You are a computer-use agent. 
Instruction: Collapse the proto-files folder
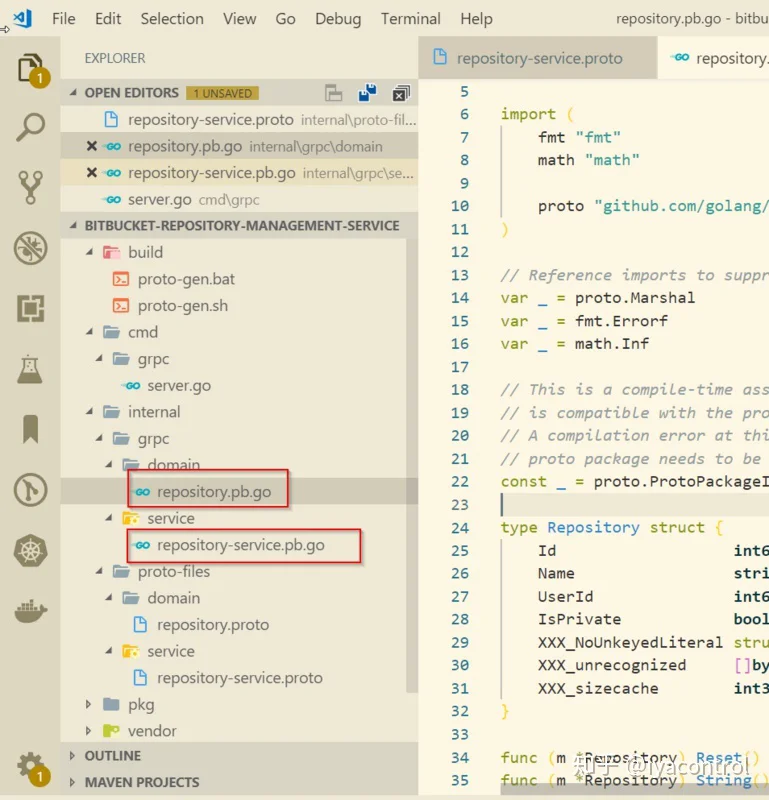(x=100, y=571)
